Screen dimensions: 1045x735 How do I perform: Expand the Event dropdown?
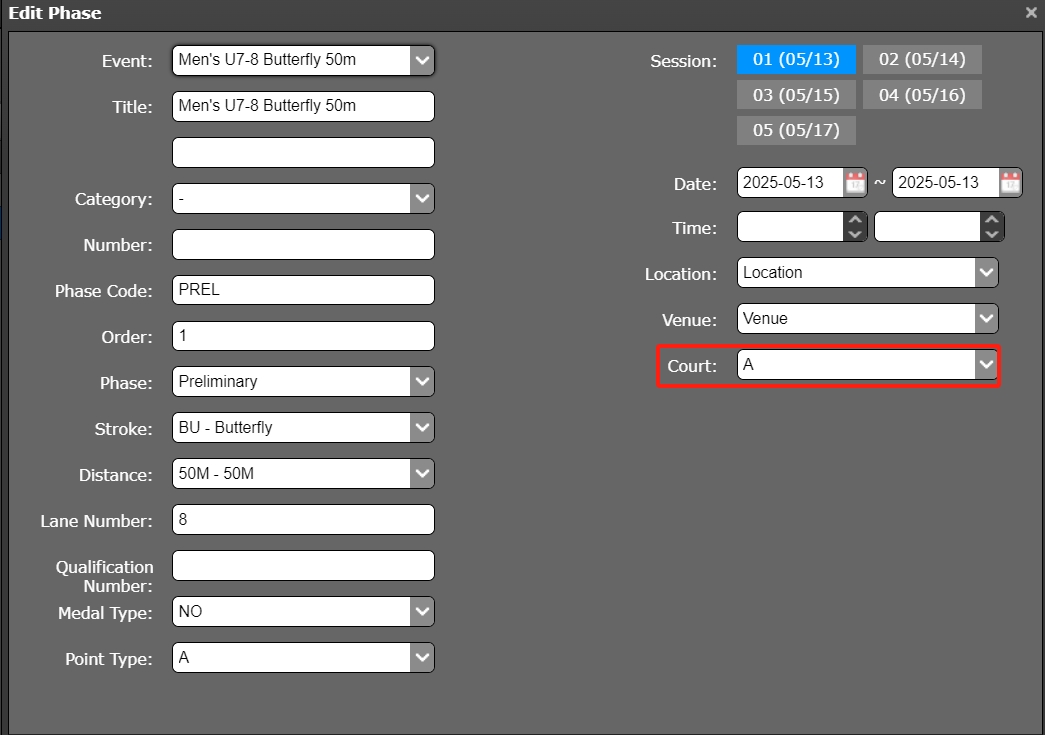[422, 60]
